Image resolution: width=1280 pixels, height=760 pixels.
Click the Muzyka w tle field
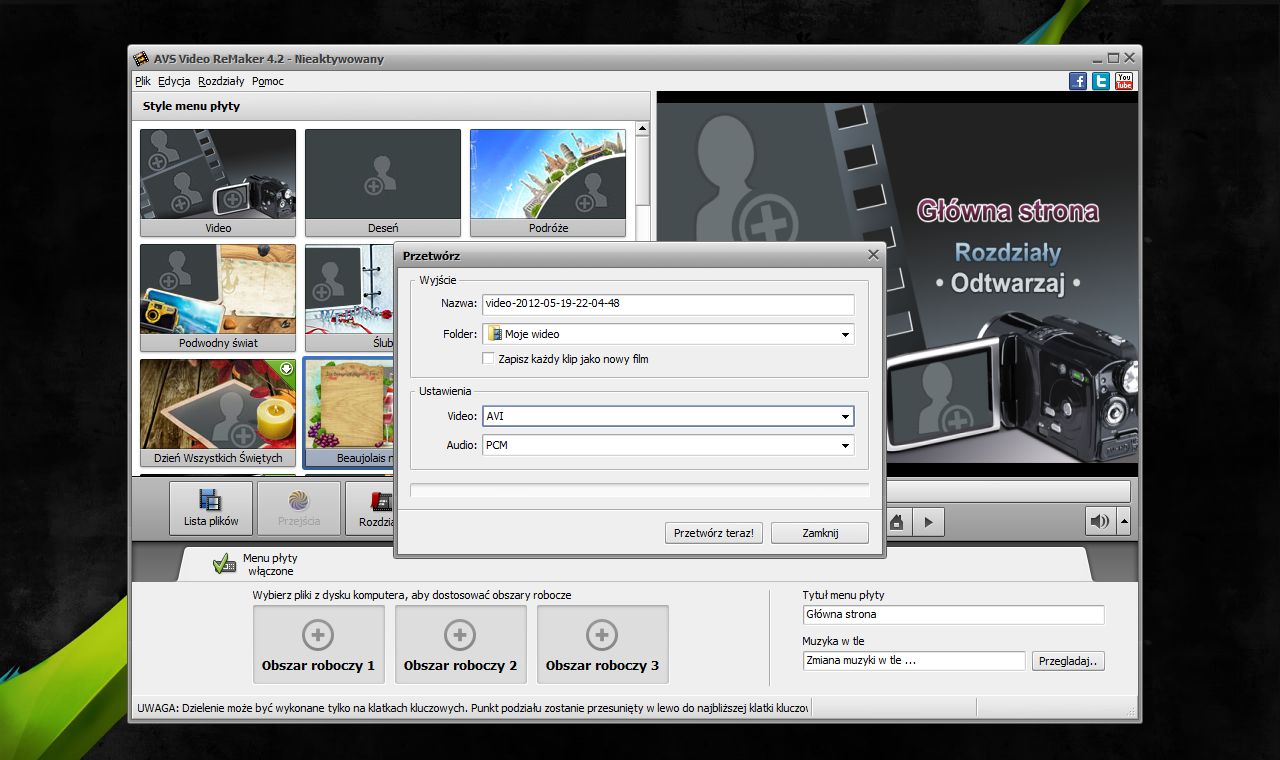click(x=914, y=660)
